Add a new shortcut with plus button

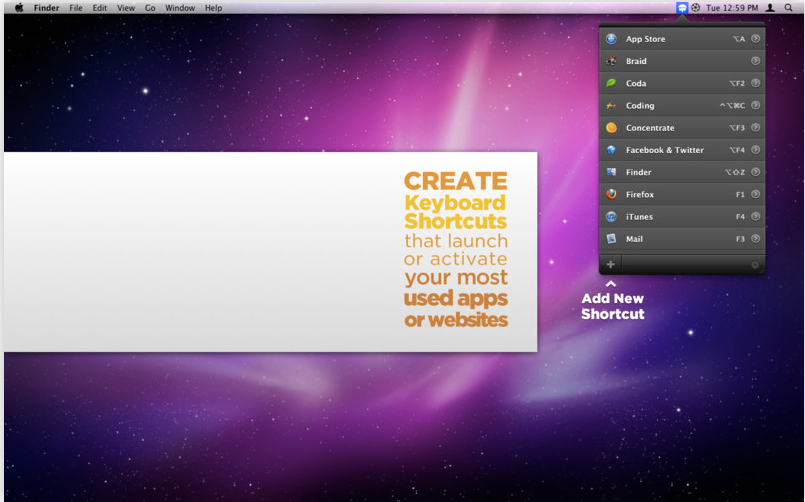[x=610, y=264]
